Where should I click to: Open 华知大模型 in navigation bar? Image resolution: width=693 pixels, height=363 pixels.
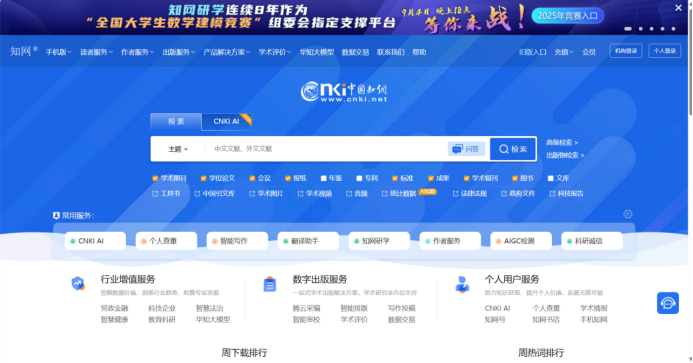click(316, 52)
